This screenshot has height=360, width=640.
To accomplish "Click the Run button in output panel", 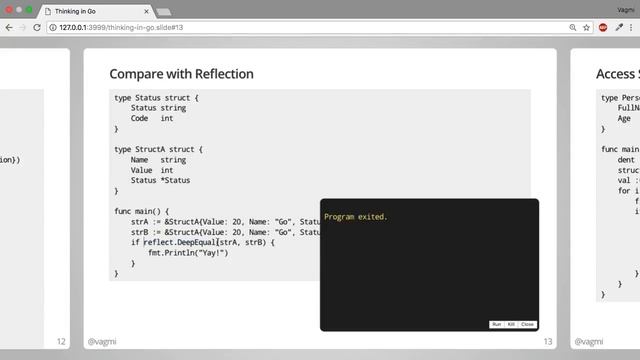I will pyautogui.click(x=496, y=324).
